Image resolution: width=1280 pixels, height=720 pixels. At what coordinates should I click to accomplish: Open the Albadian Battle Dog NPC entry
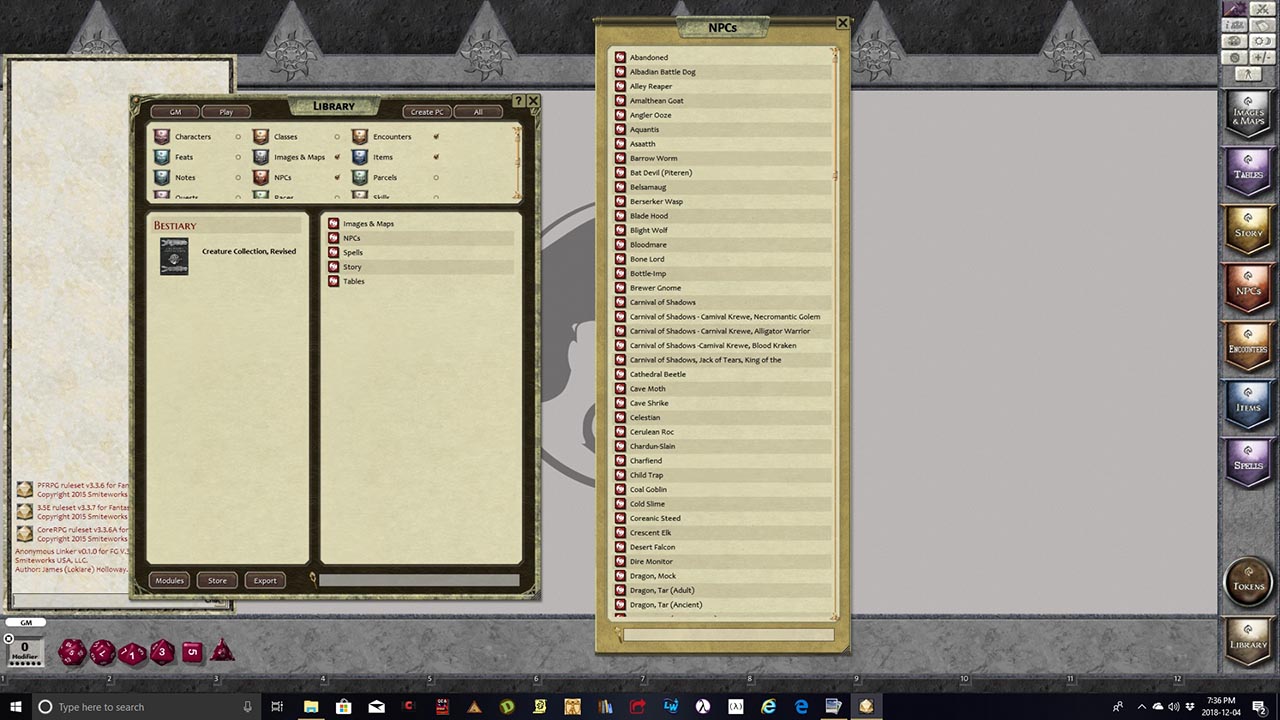[662, 71]
